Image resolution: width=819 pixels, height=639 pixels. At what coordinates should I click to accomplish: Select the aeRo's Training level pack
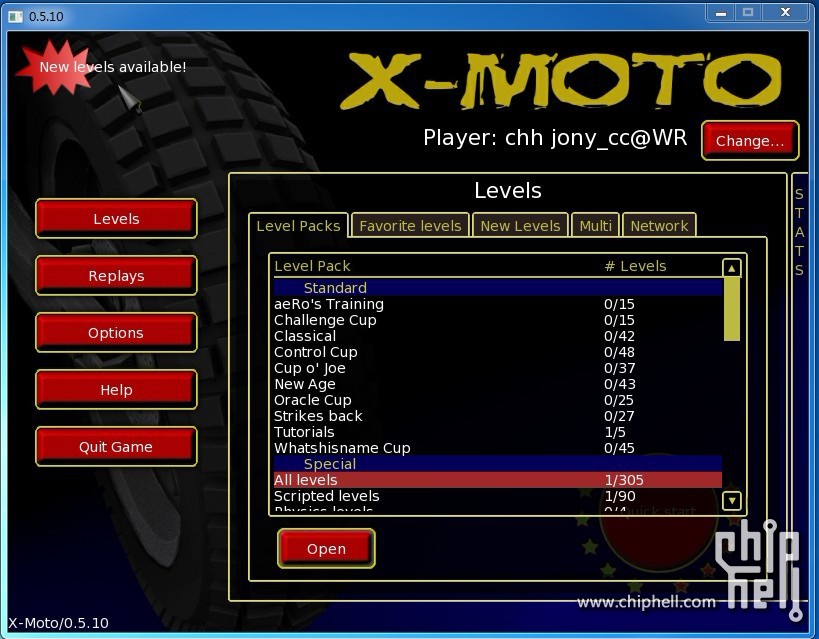pyautogui.click(x=498, y=304)
